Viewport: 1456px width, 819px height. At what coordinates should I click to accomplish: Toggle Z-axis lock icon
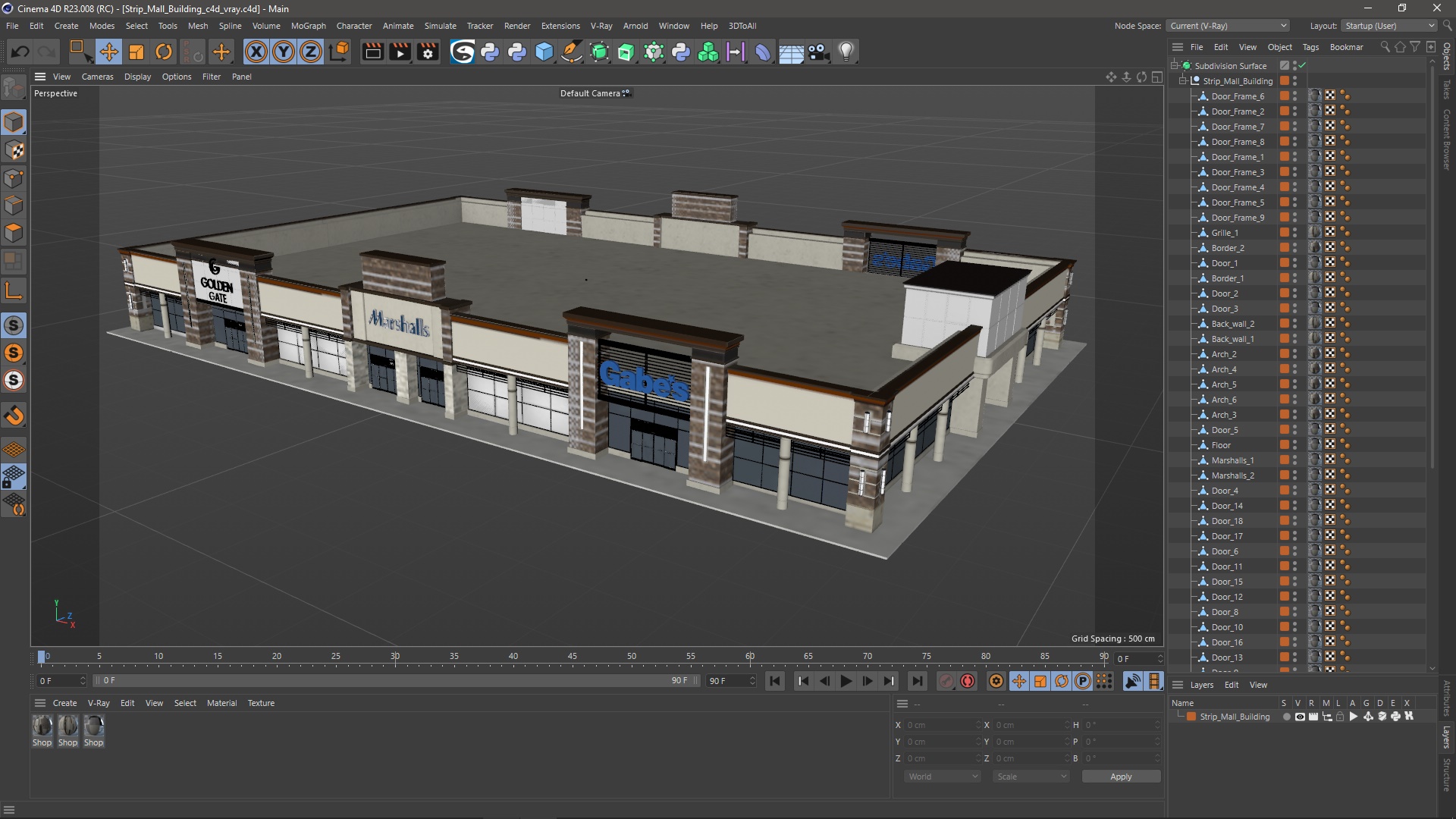coord(311,52)
